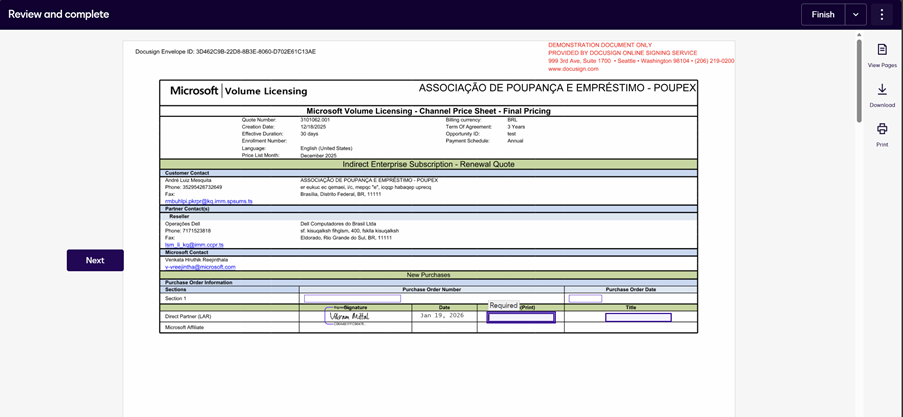
Task: Open the three-dot more options menu
Action: 882,15
